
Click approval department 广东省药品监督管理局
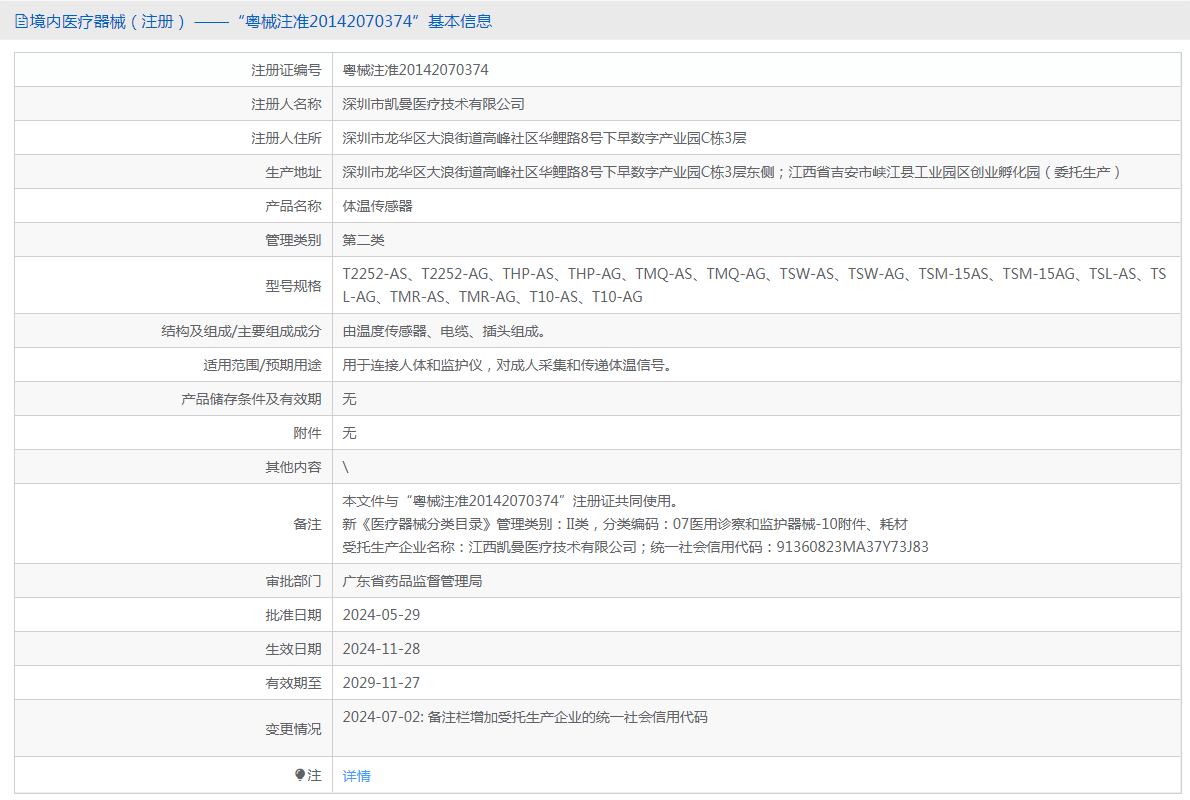point(412,581)
